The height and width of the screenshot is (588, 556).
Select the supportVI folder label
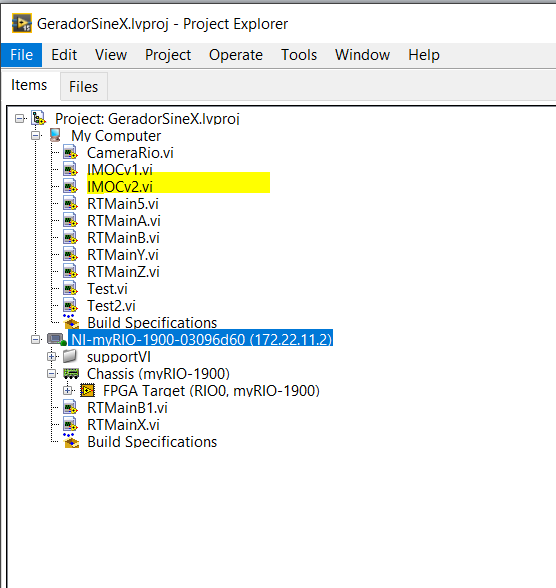coord(119,357)
